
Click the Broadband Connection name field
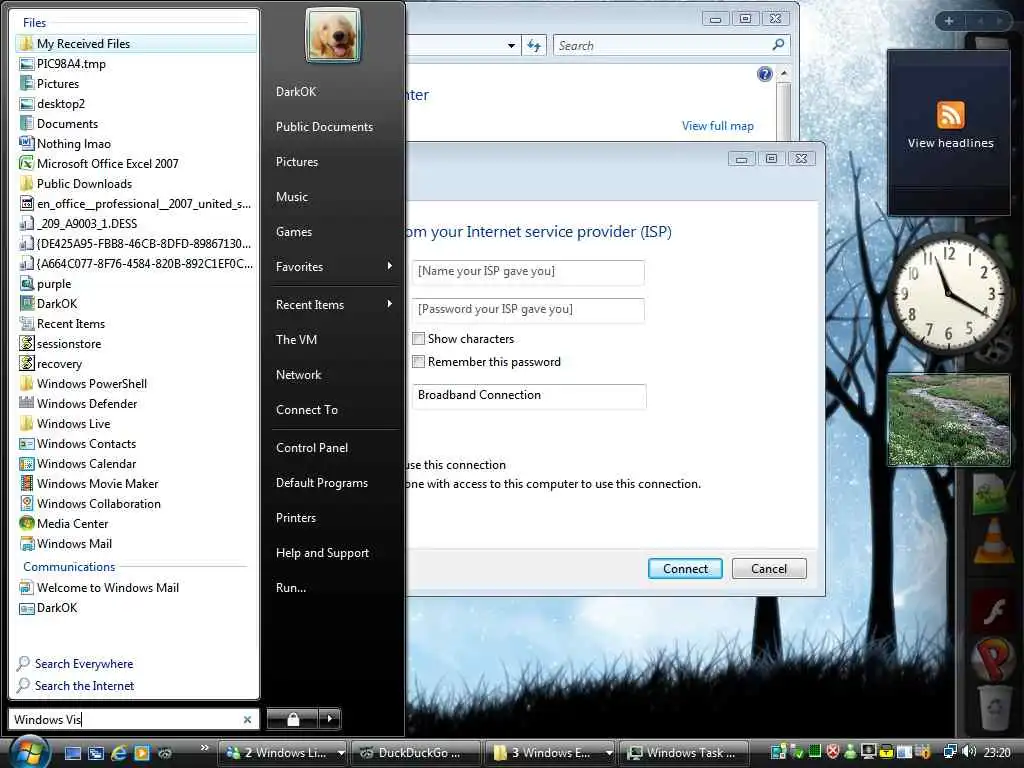pyautogui.click(x=529, y=396)
